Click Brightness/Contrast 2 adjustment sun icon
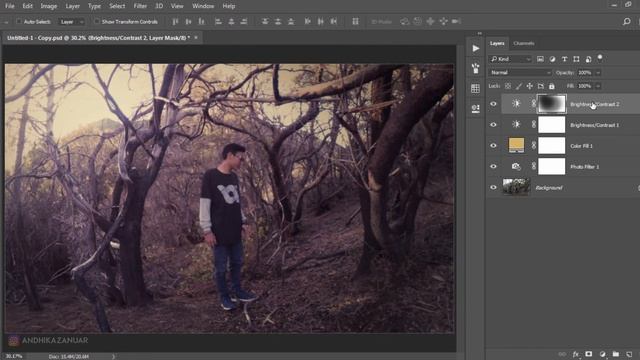 (516, 104)
